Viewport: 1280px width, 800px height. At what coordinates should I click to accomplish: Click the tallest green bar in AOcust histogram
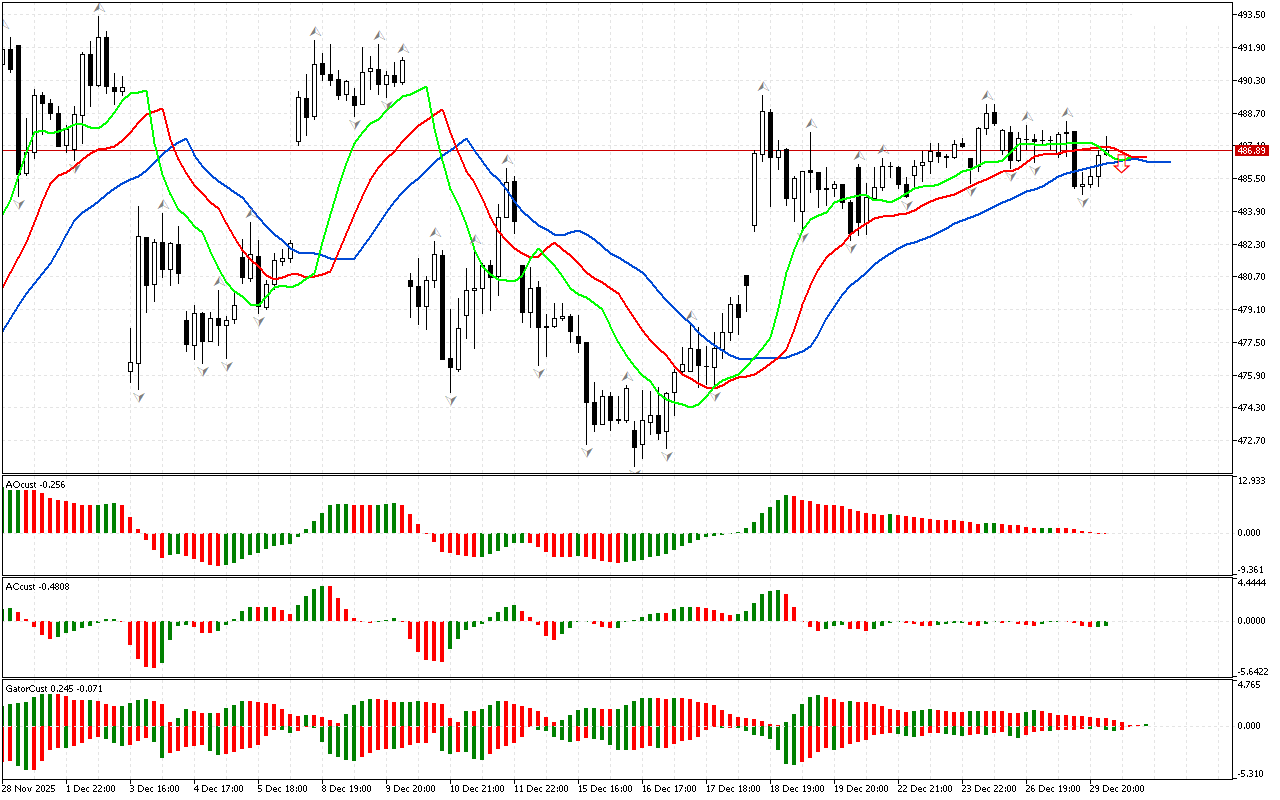point(786,514)
